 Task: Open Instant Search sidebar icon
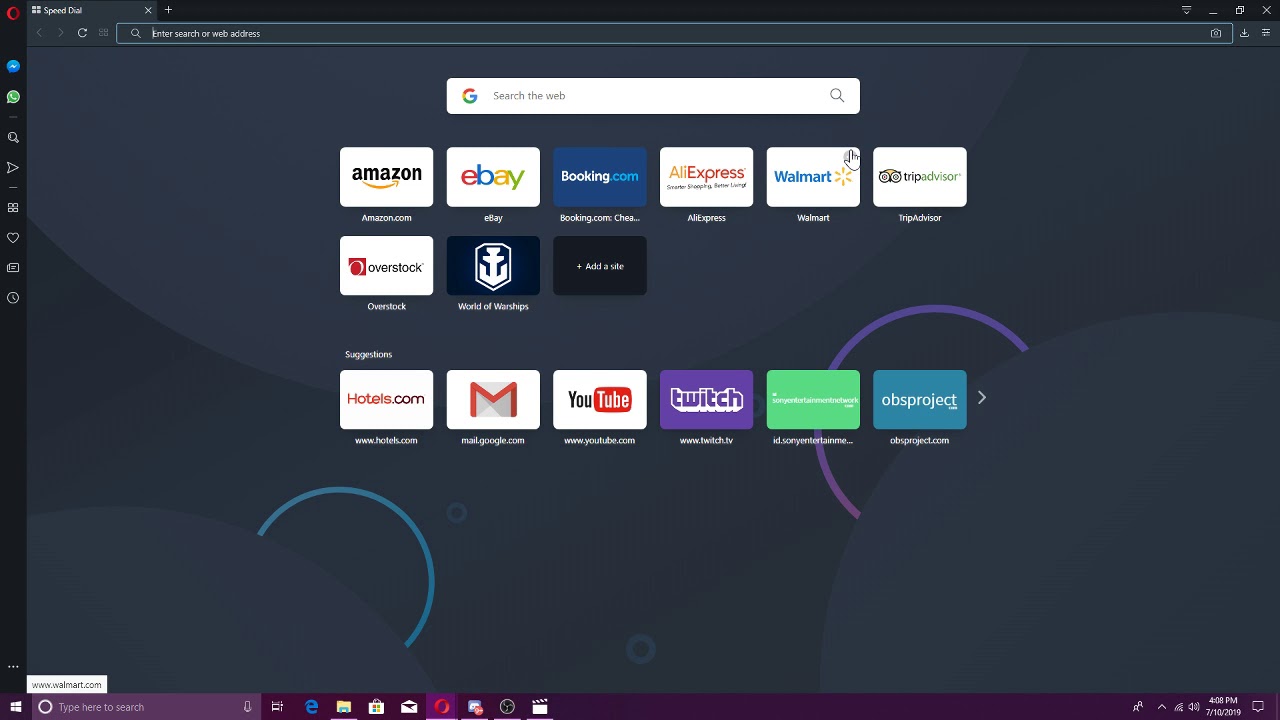[x=13, y=138]
